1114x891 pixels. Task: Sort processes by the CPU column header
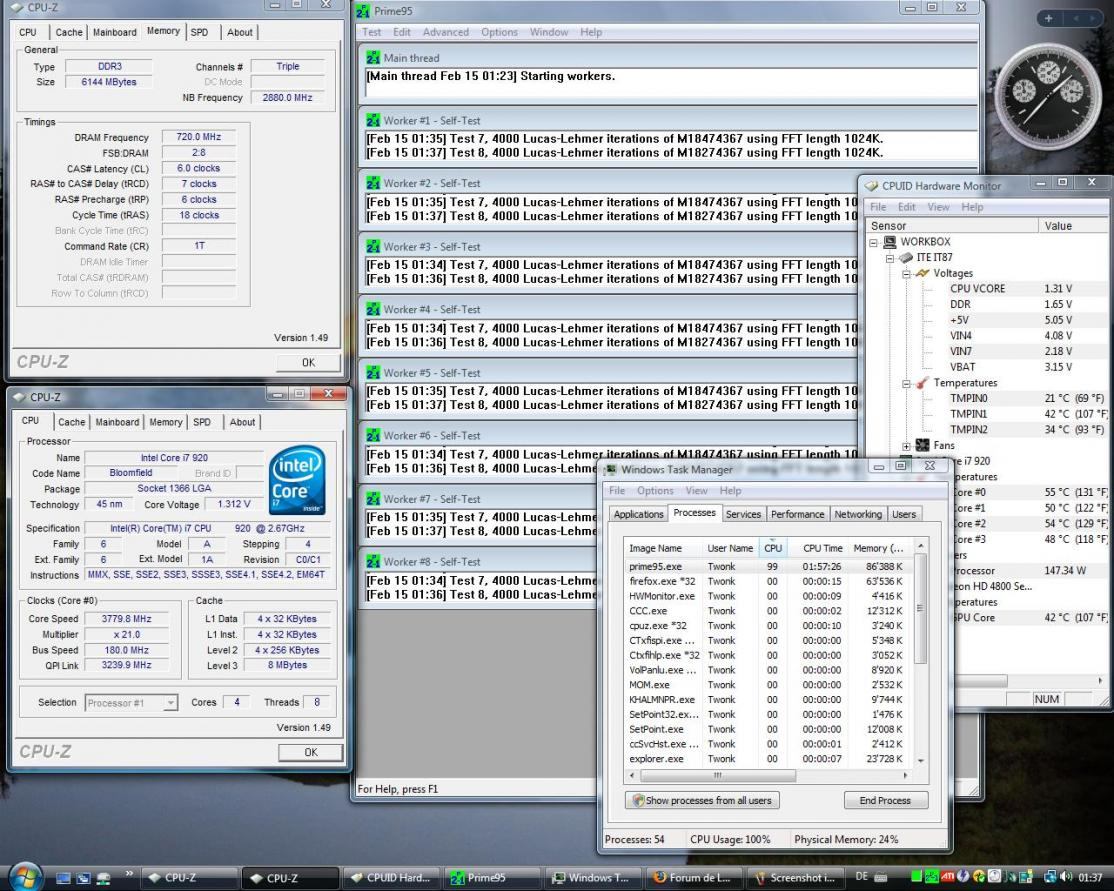772,548
